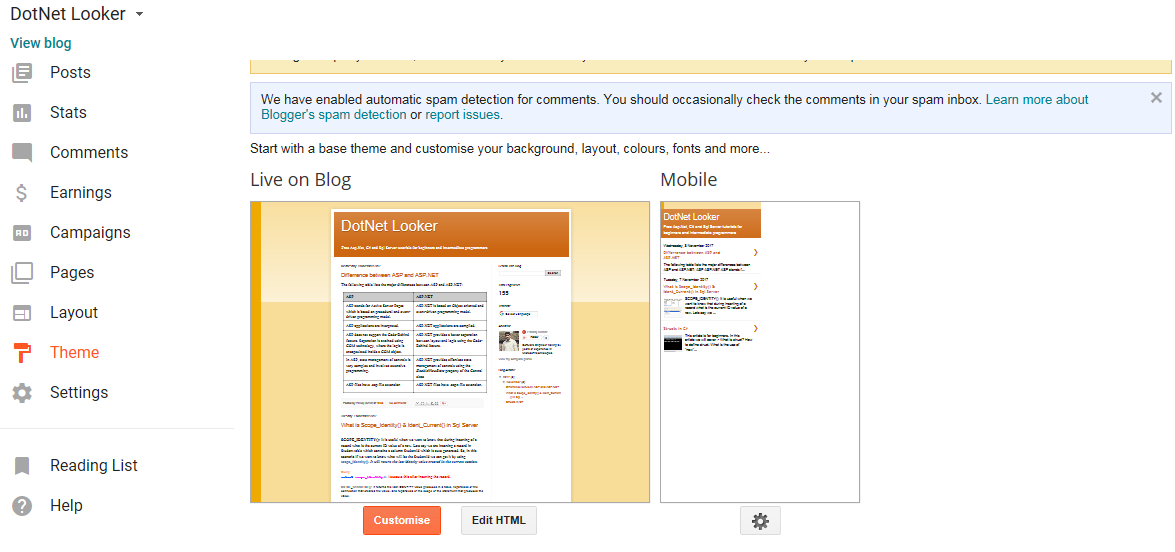Click the Settings gear icon in sidebar
The width and height of the screenshot is (1175, 552).
tap(22, 392)
